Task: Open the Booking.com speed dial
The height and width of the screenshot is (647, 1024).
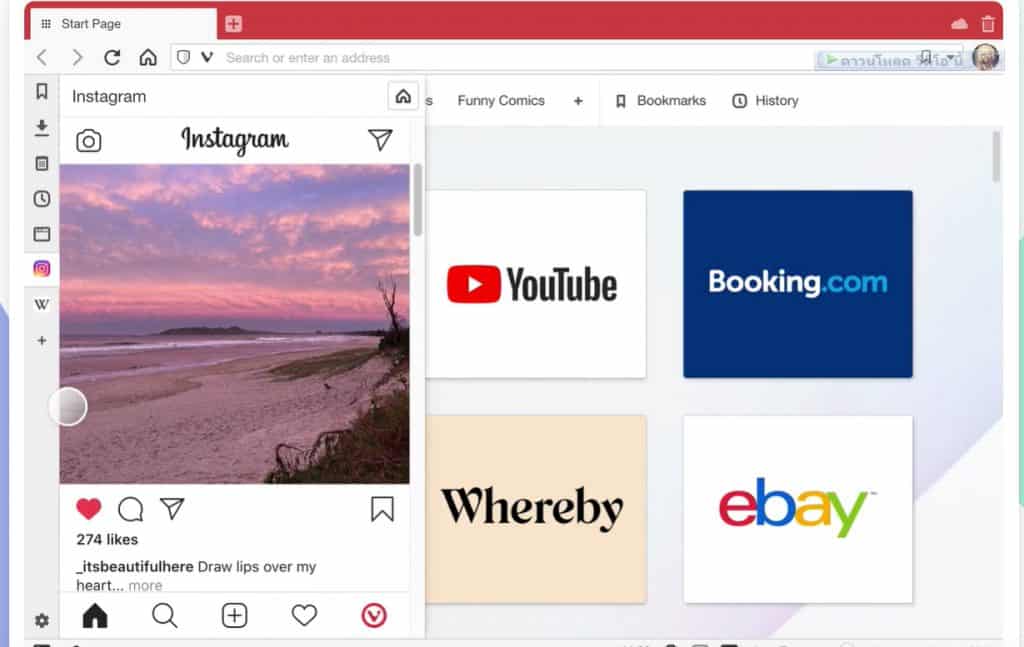Action: click(797, 284)
